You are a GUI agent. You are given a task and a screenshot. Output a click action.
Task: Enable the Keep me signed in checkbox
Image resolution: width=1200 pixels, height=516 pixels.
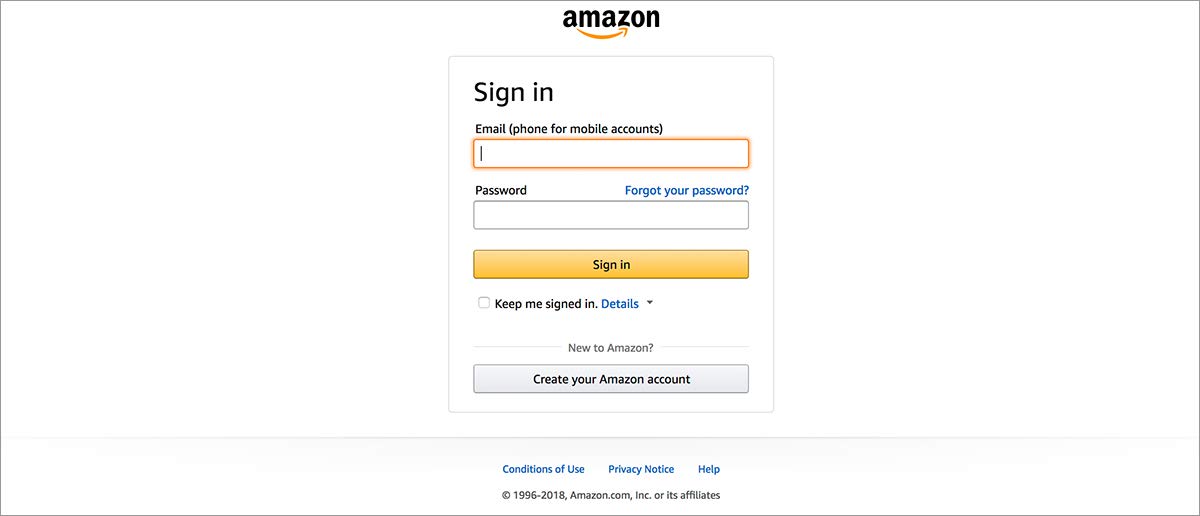pos(484,303)
